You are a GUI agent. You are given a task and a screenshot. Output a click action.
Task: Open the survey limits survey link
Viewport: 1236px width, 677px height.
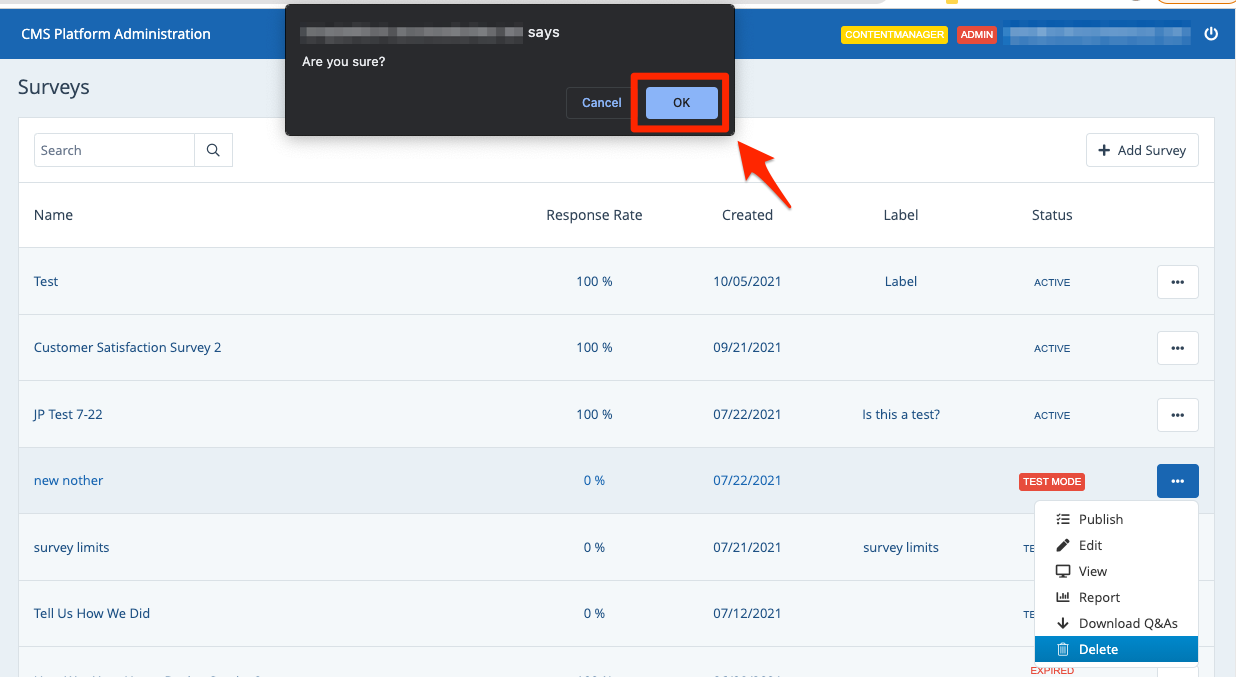tap(71, 547)
